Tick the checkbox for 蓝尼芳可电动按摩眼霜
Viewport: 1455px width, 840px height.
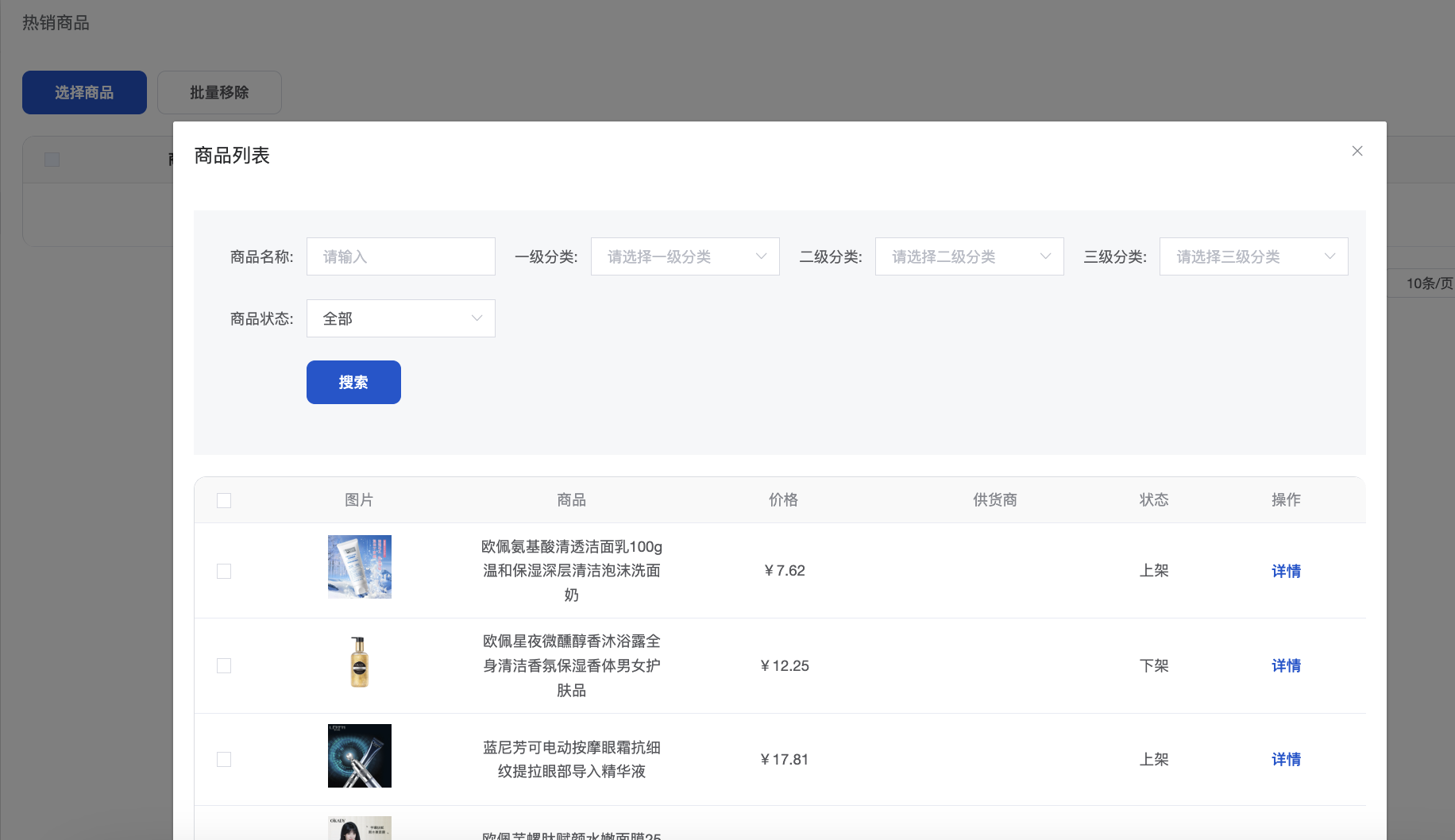click(x=224, y=760)
